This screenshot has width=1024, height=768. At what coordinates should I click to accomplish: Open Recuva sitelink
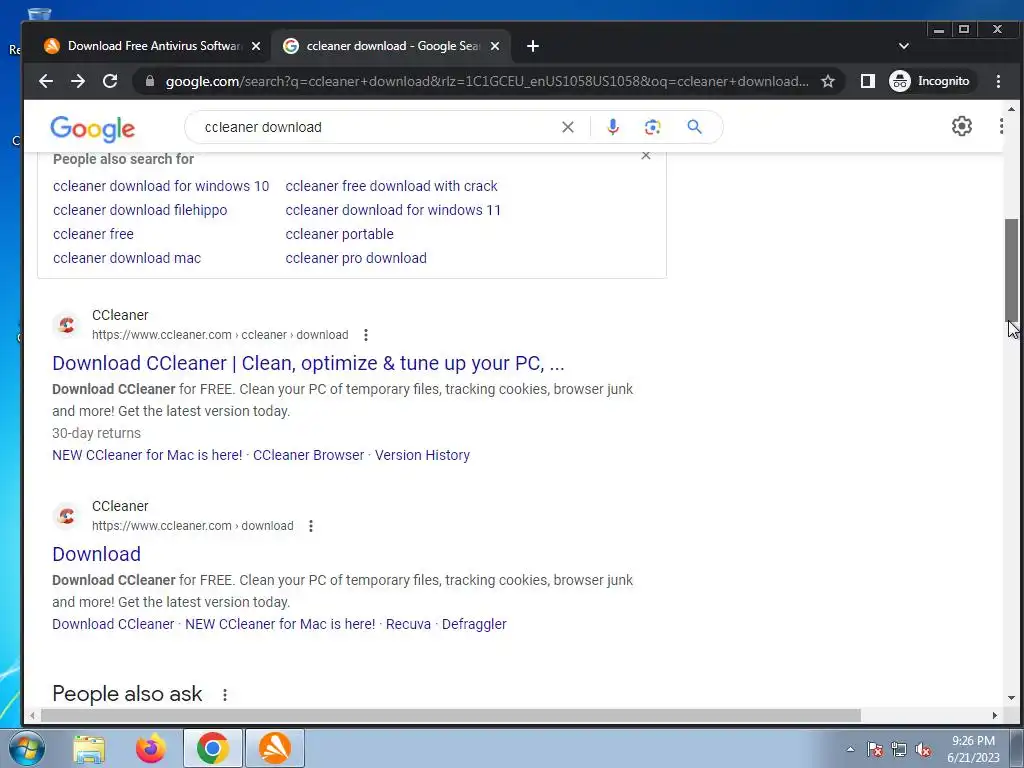(408, 624)
